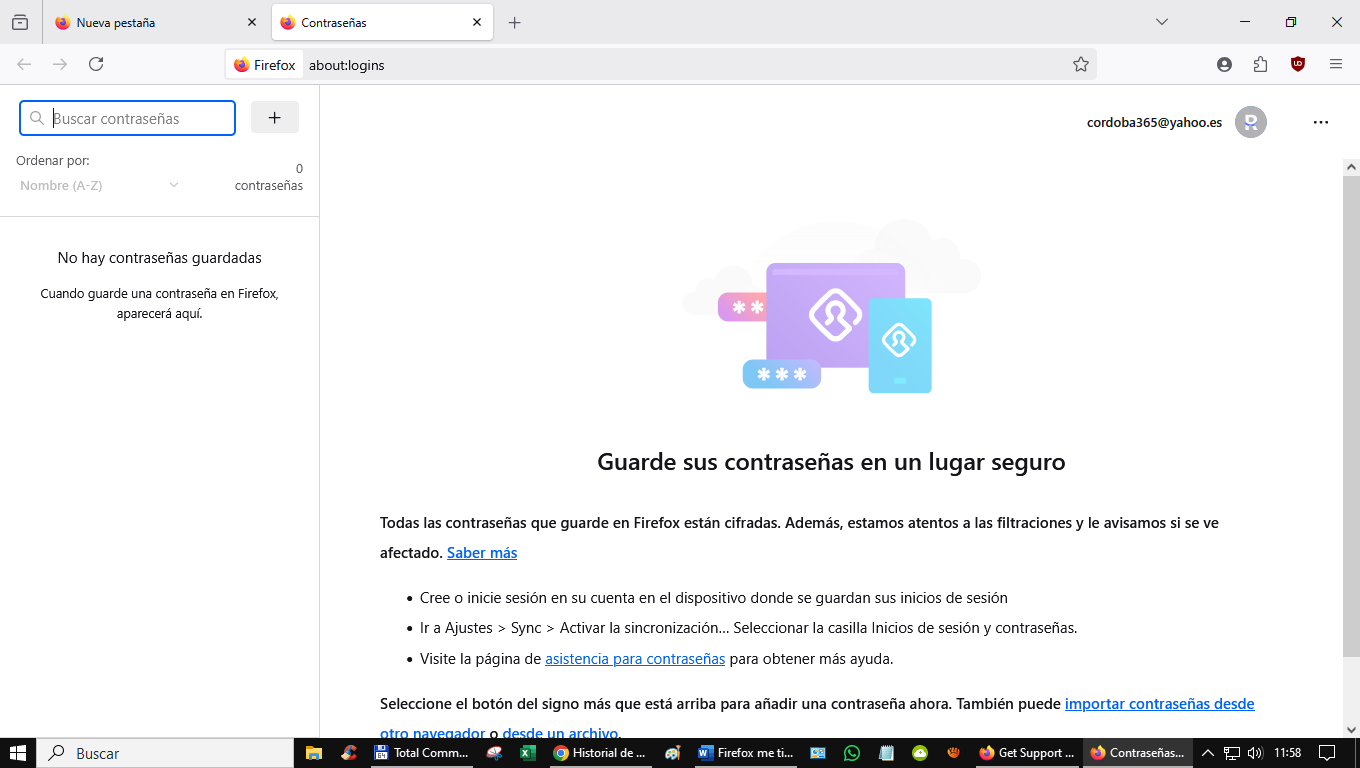Click the taskbar Buscar search box
Image resolution: width=1360 pixels, height=768 pixels.
[165, 753]
